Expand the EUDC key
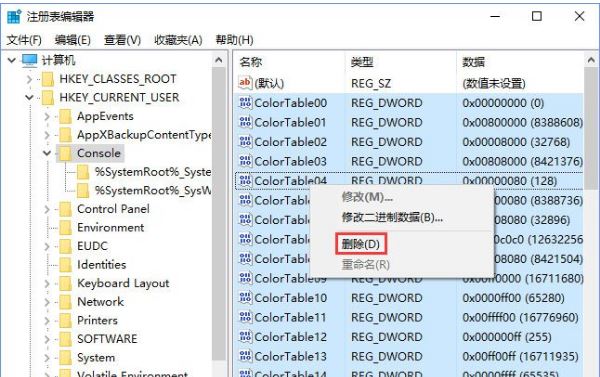 click(x=47, y=246)
